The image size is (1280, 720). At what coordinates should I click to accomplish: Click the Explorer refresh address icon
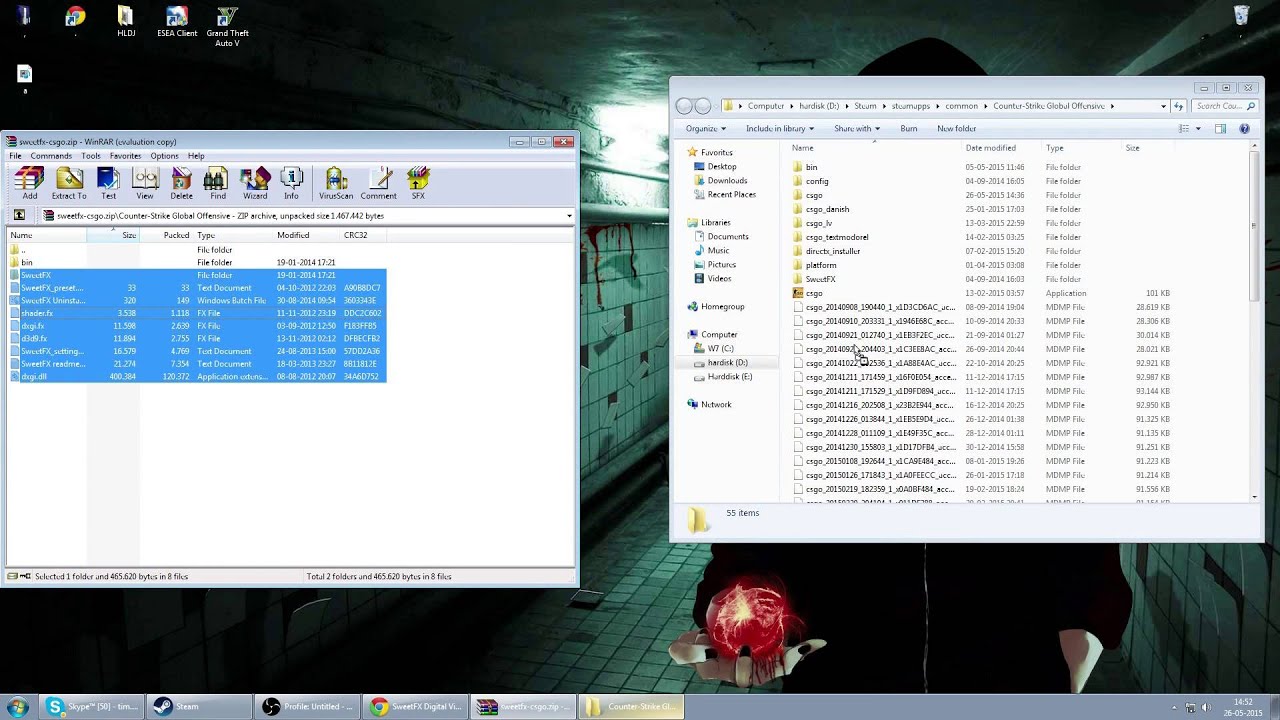pyautogui.click(x=1179, y=106)
